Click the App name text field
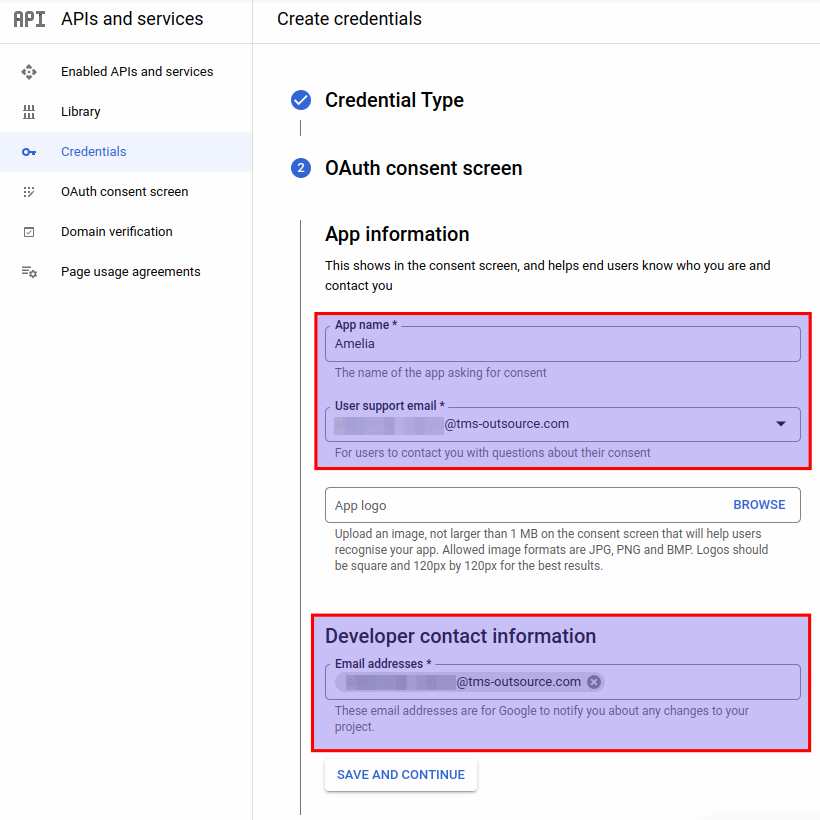820x820 pixels. [562, 344]
